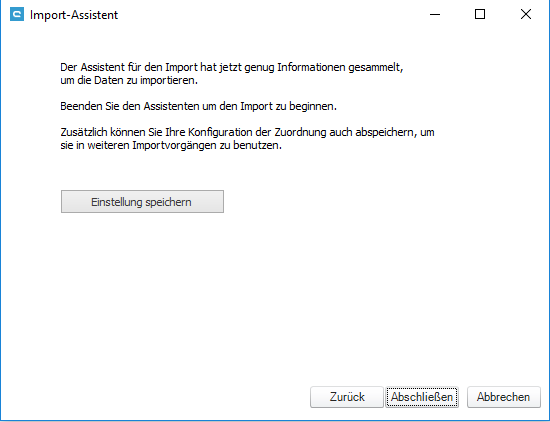Image resolution: width=550 pixels, height=422 pixels.
Task: Go back to the previous wizard step
Action: coord(347,397)
